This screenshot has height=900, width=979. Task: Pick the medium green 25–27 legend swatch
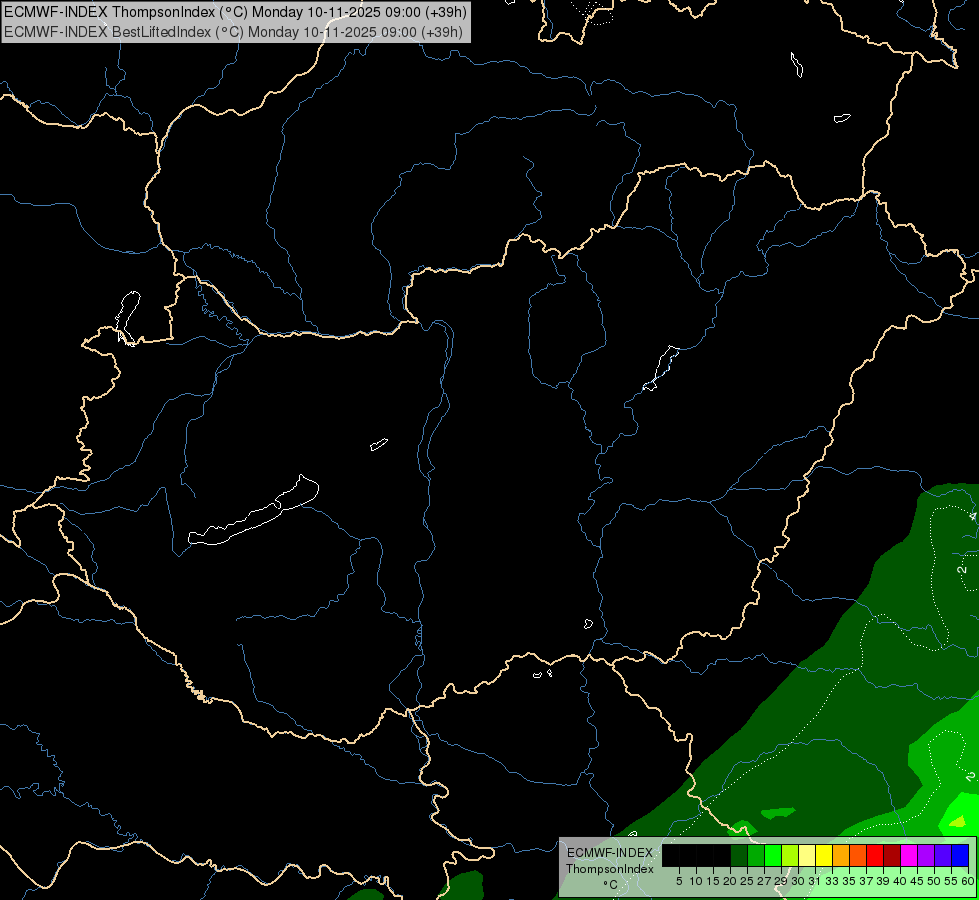point(755,855)
